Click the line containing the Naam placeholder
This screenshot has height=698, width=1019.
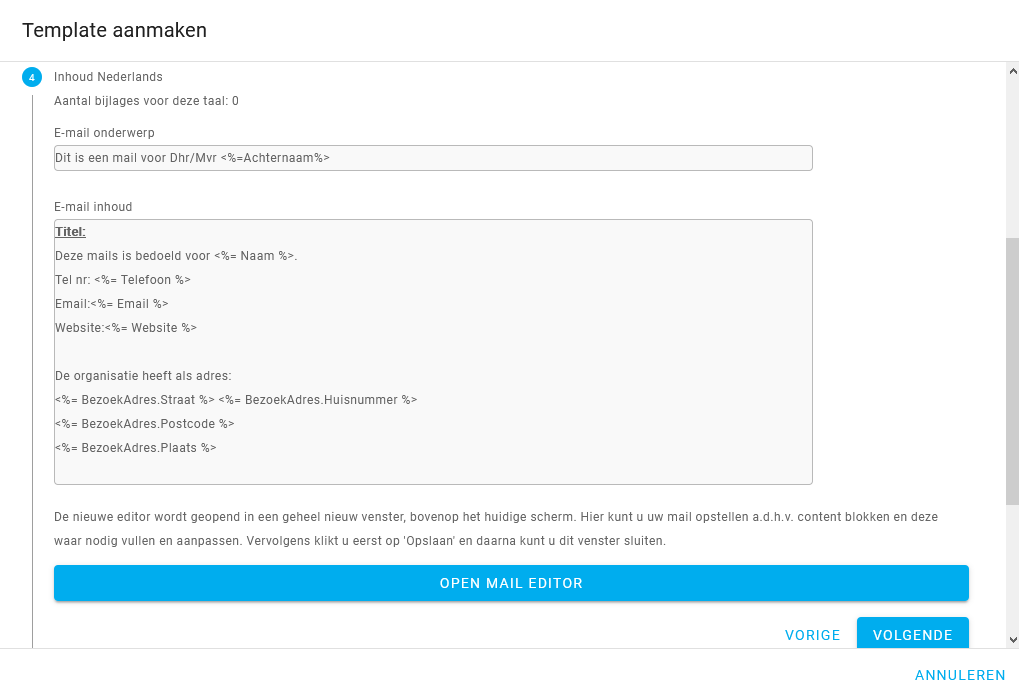[176, 255]
